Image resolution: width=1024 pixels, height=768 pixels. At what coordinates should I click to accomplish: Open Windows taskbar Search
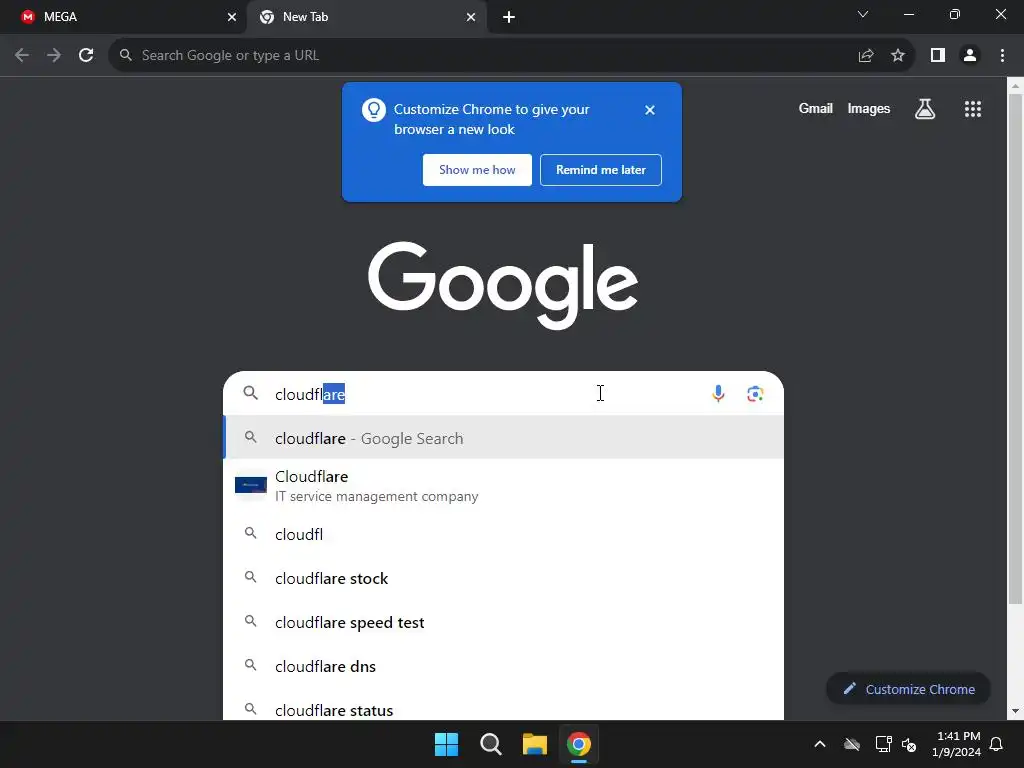click(490, 744)
